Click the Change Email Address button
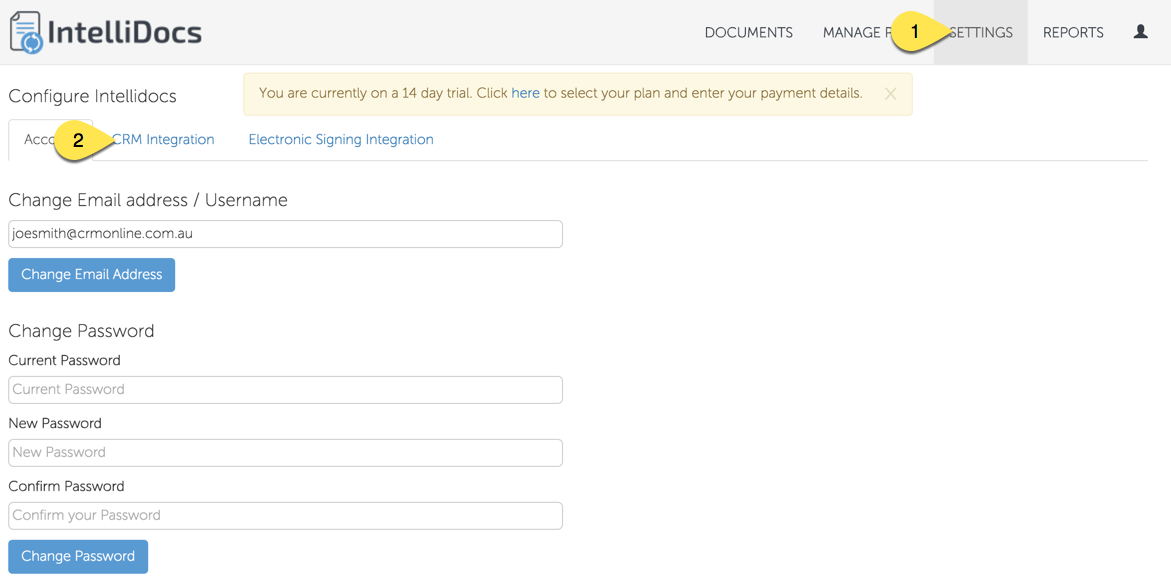1171x586 pixels. 92,275
